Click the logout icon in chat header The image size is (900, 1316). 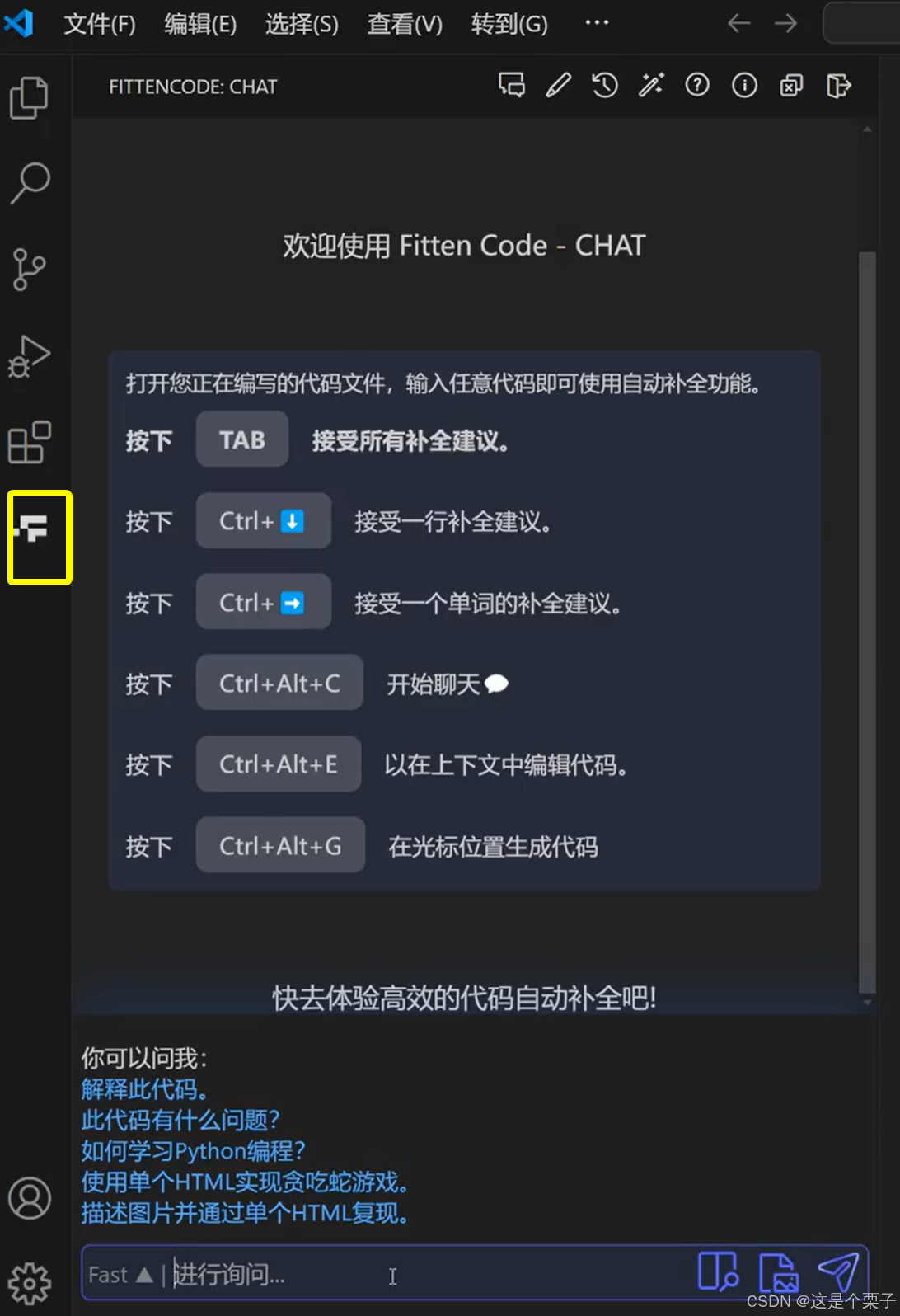click(838, 85)
